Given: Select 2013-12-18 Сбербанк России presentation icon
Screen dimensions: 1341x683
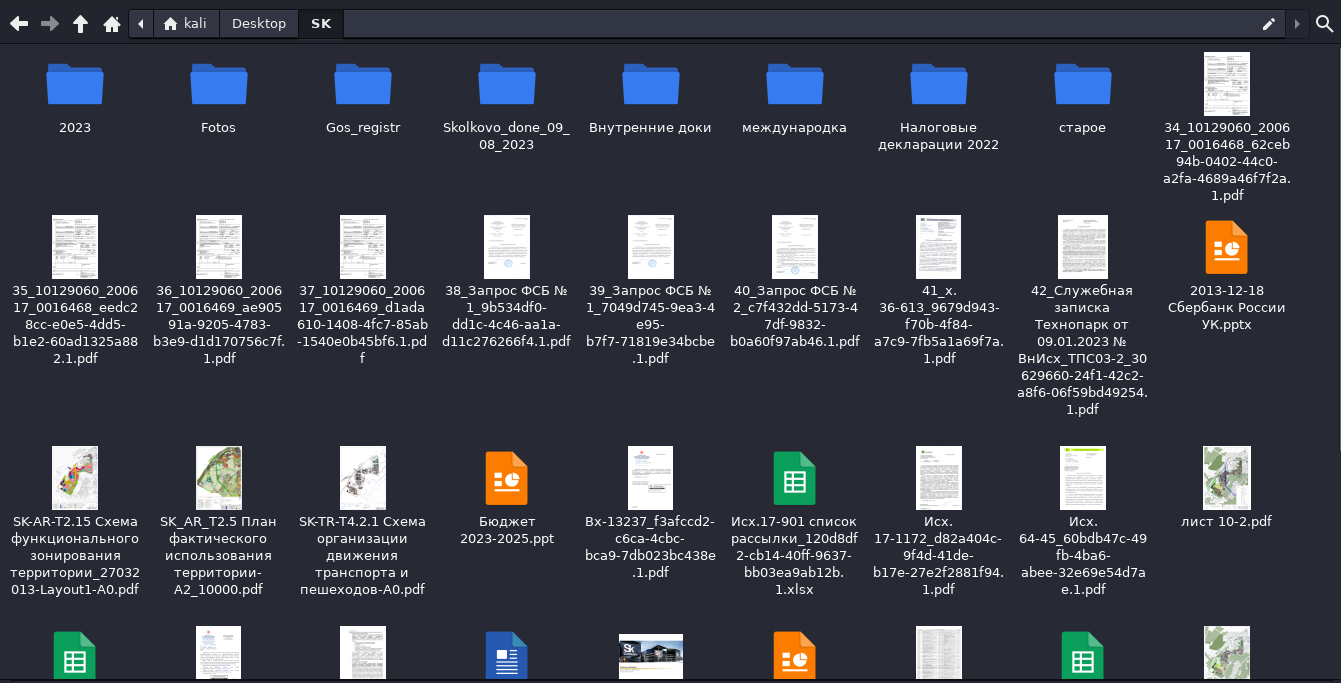Looking at the screenshot, I should click(x=1227, y=247).
